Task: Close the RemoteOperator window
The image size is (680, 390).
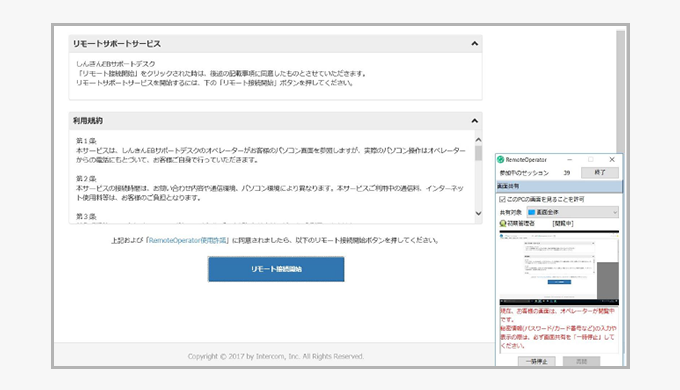Action: click(612, 160)
